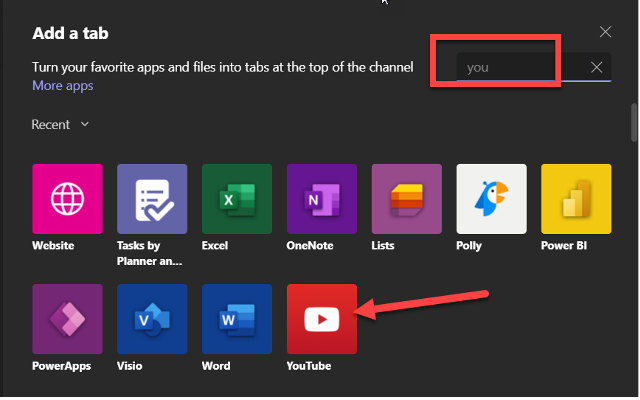Click the Polly label text

[469, 246]
